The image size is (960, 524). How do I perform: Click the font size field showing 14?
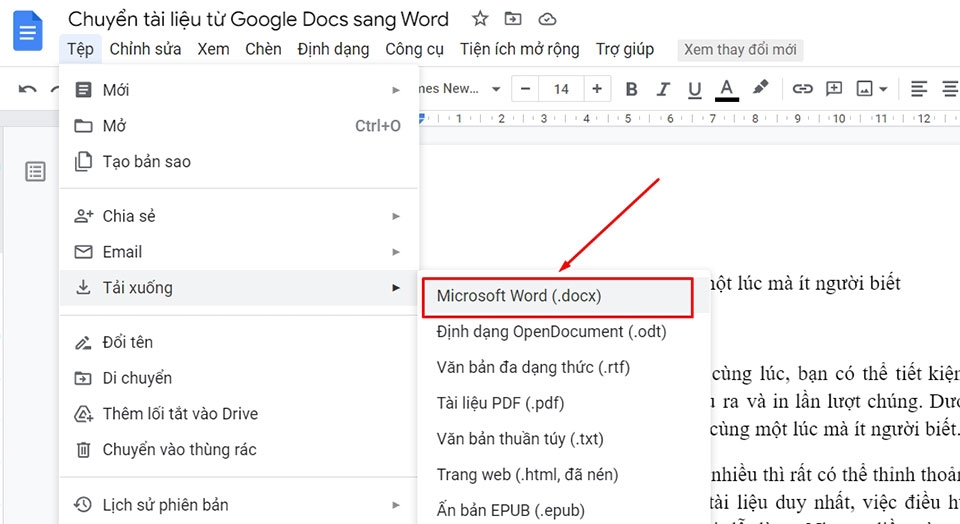pos(561,89)
